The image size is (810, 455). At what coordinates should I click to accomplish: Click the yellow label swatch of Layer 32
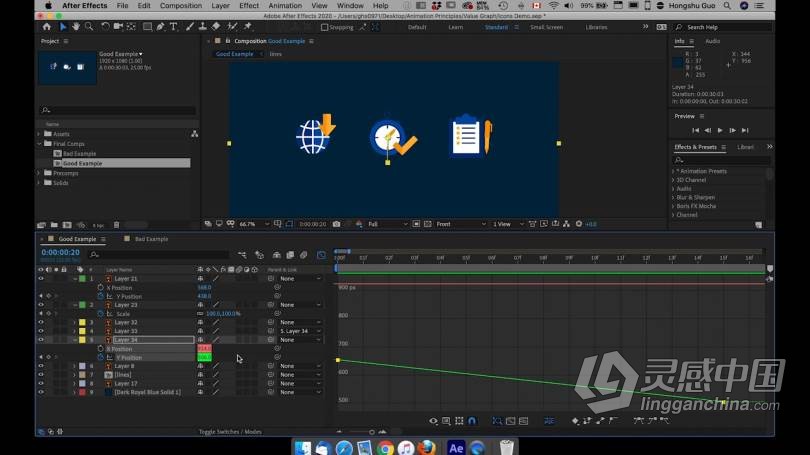82,322
